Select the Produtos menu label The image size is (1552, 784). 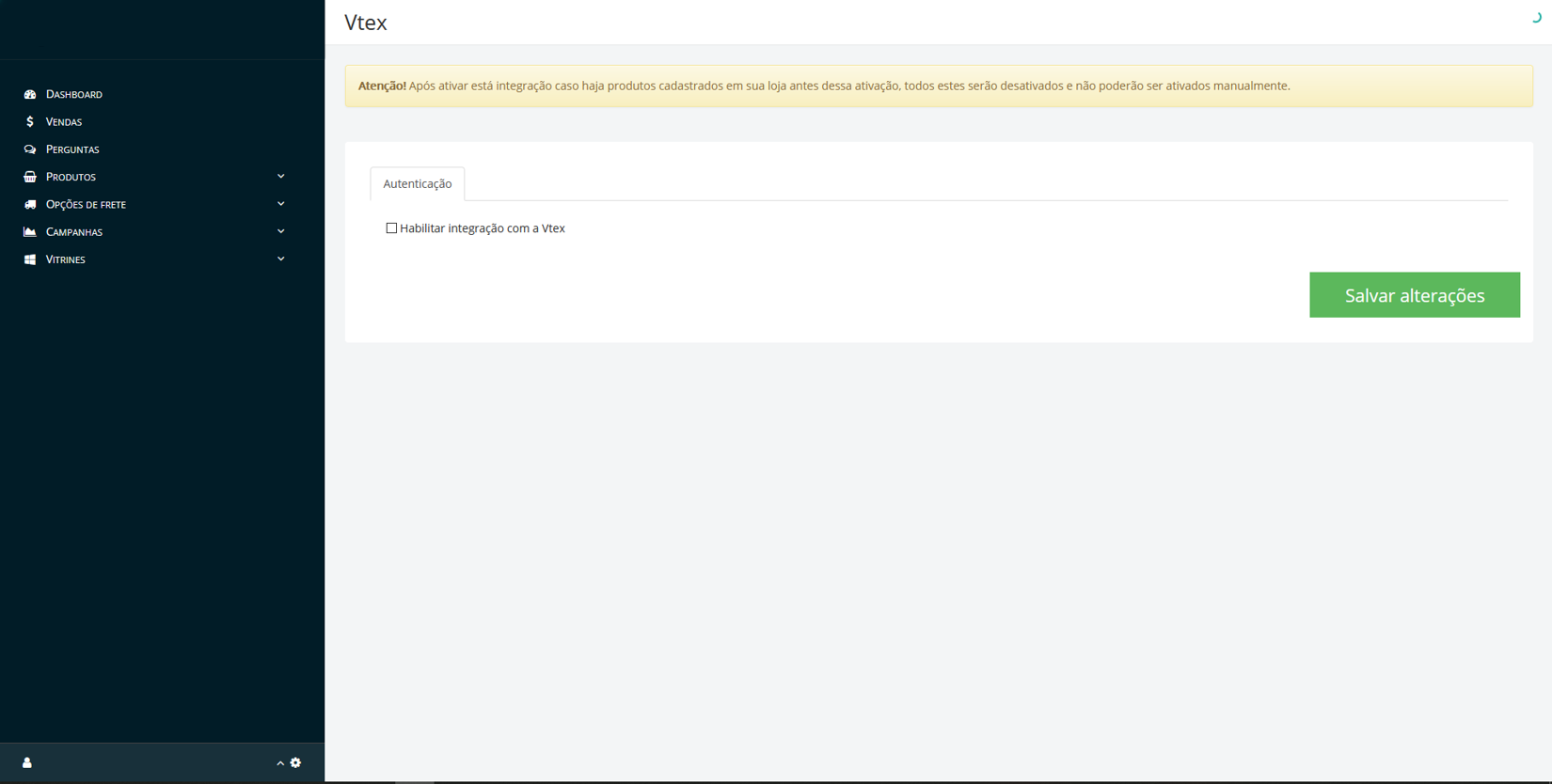(71, 177)
